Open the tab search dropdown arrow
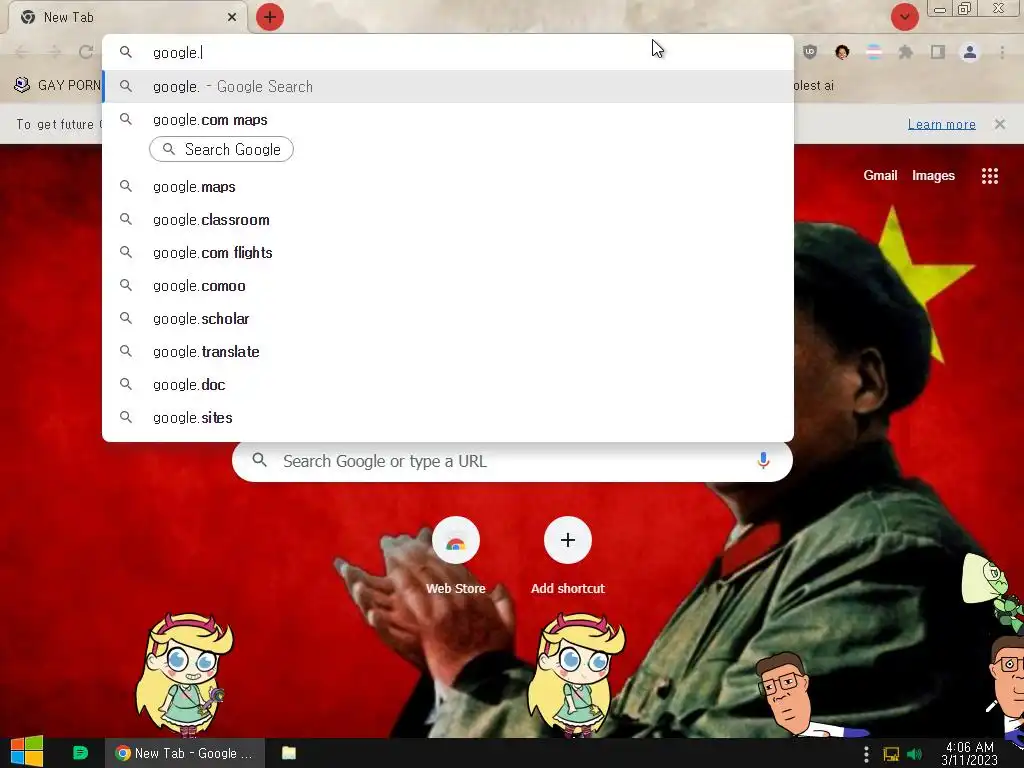The width and height of the screenshot is (1024, 768). (x=904, y=17)
